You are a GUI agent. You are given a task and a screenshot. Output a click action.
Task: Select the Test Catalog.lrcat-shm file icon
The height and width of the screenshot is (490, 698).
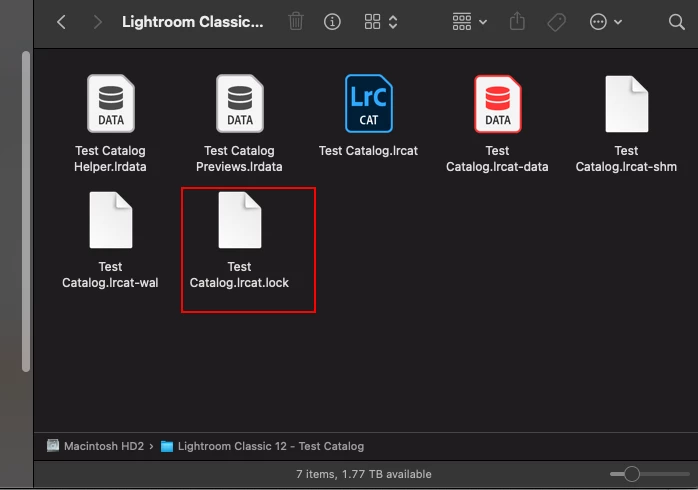click(x=626, y=104)
